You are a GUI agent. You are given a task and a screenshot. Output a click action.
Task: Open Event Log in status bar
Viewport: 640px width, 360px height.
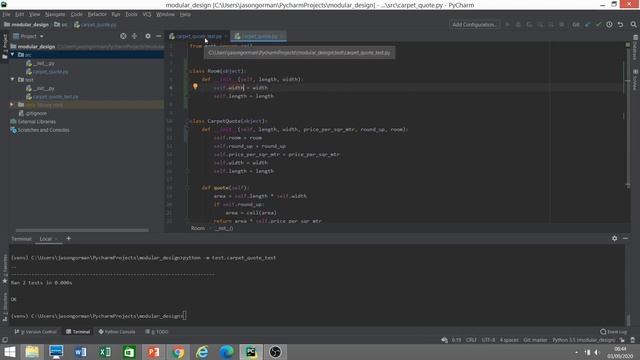(x=613, y=332)
